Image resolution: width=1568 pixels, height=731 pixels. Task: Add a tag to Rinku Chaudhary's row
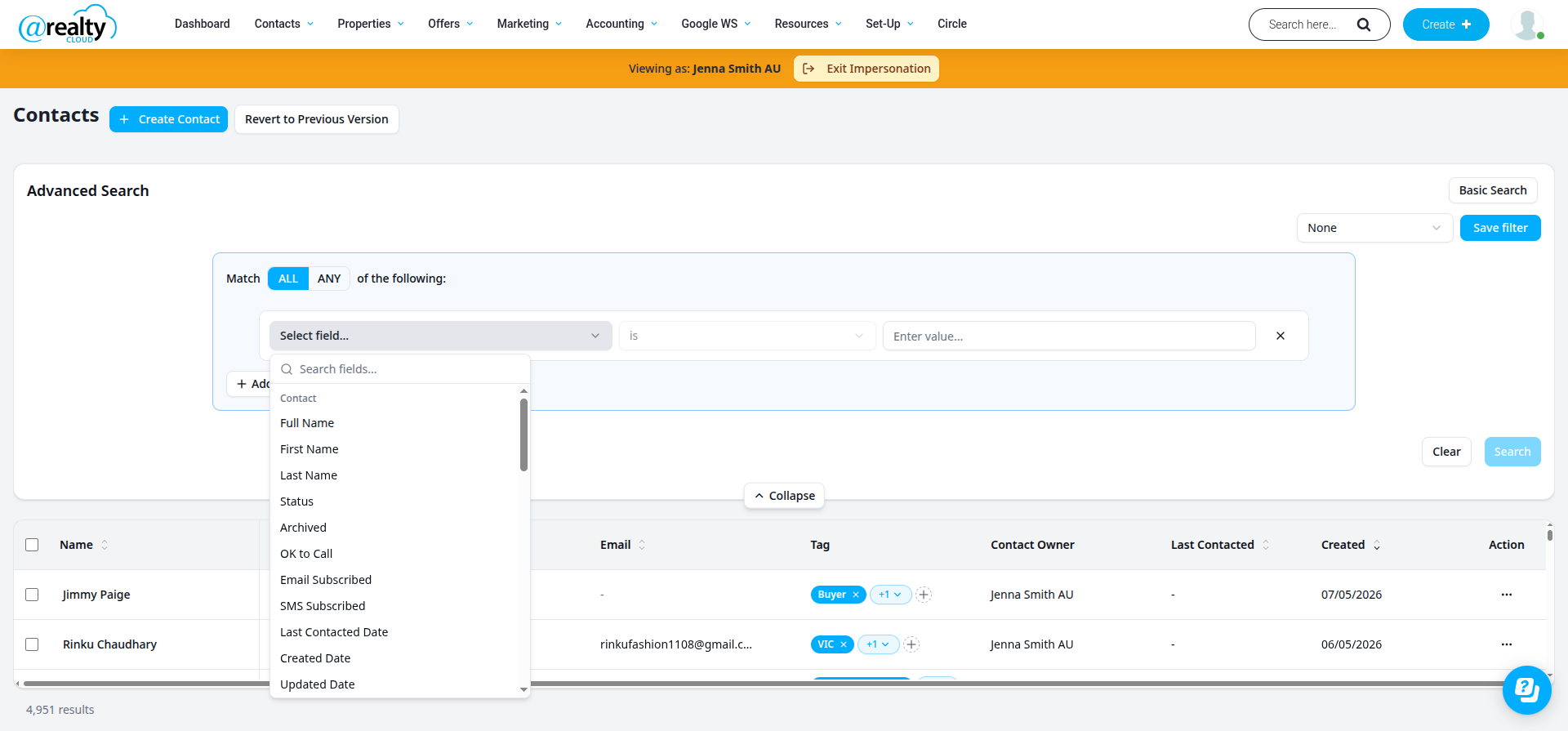911,644
